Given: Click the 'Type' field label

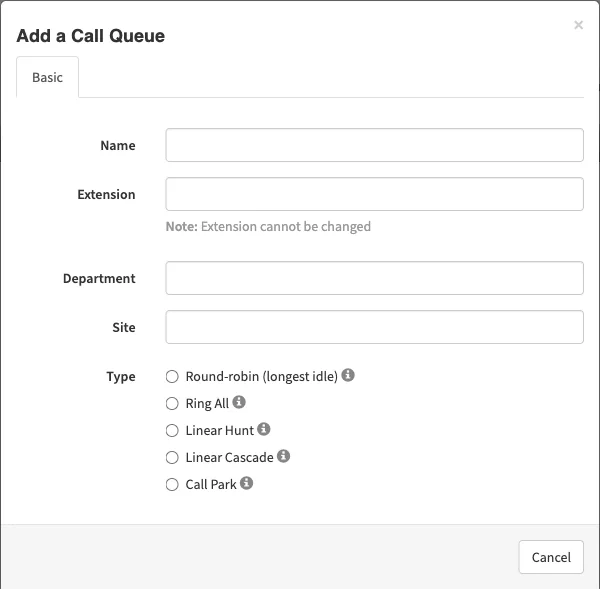Looking at the screenshot, I should point(121,377).
